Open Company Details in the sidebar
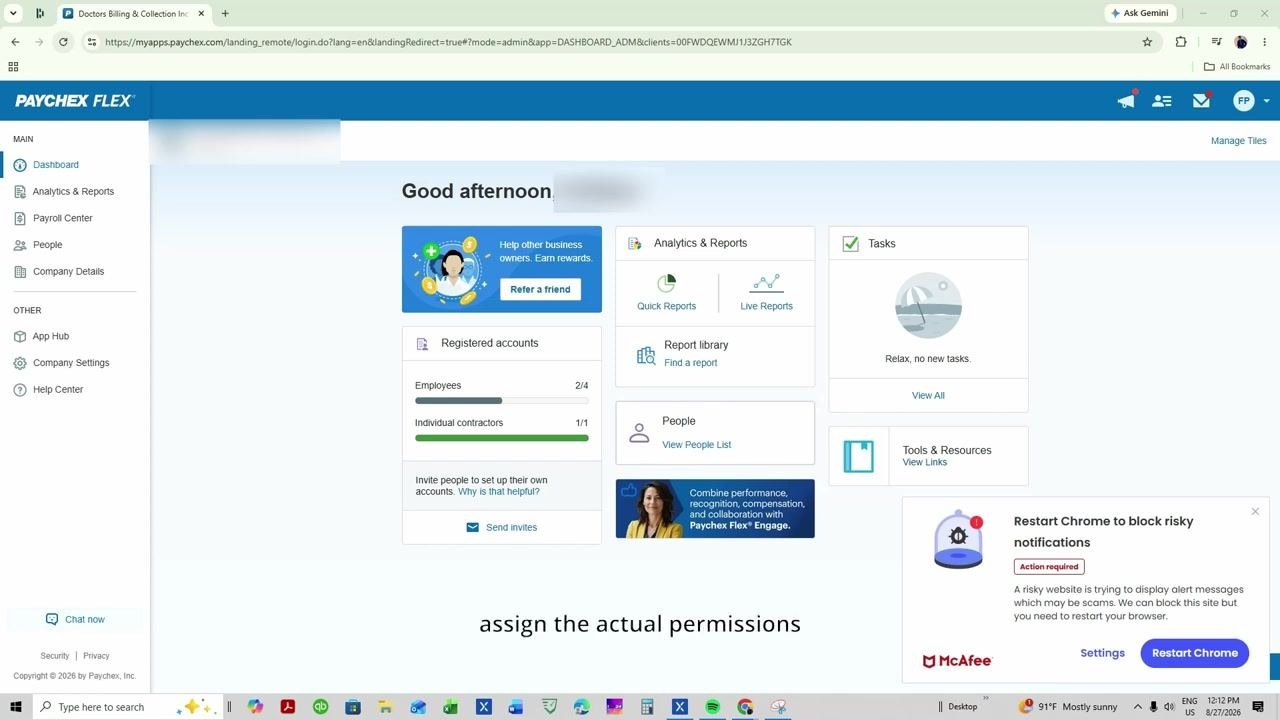This screenshot has width=1280, height=720. pos(68,272)
